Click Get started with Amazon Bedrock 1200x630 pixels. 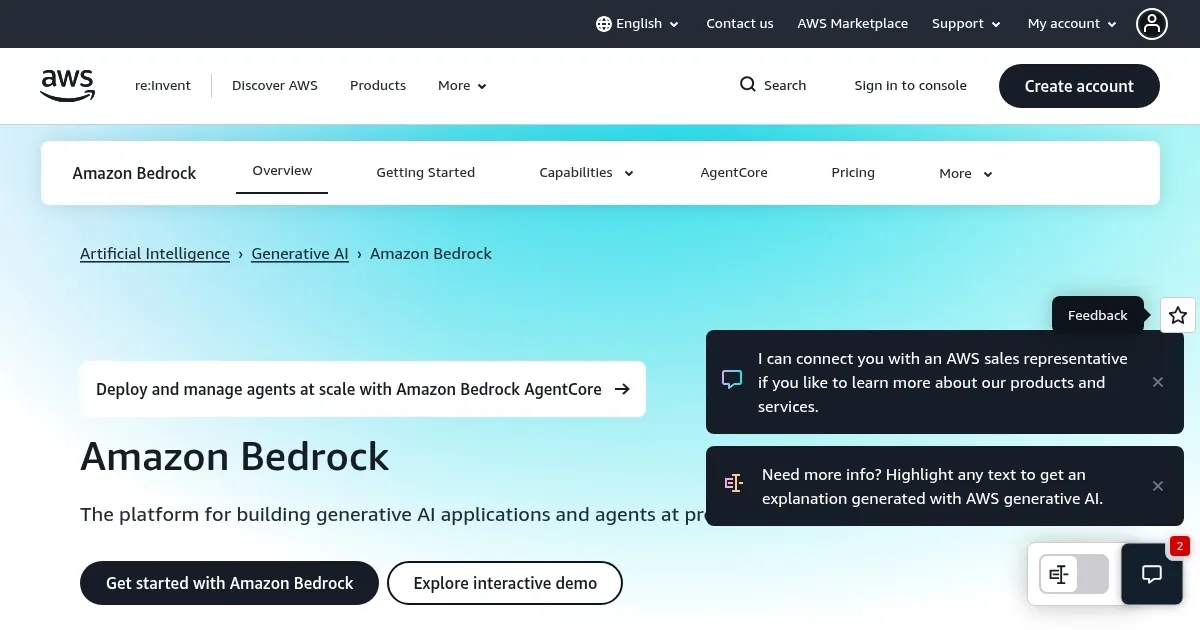tap(229, 583)
